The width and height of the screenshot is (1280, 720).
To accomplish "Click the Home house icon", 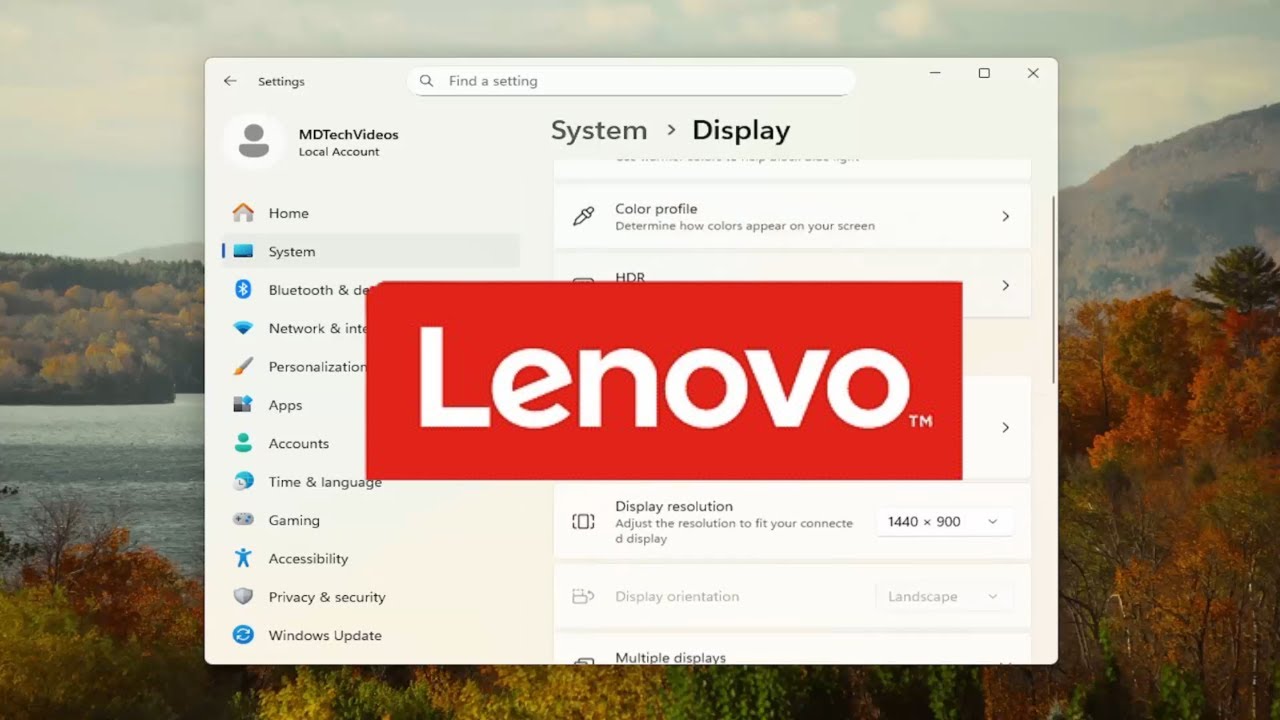I will coord(243,213).
